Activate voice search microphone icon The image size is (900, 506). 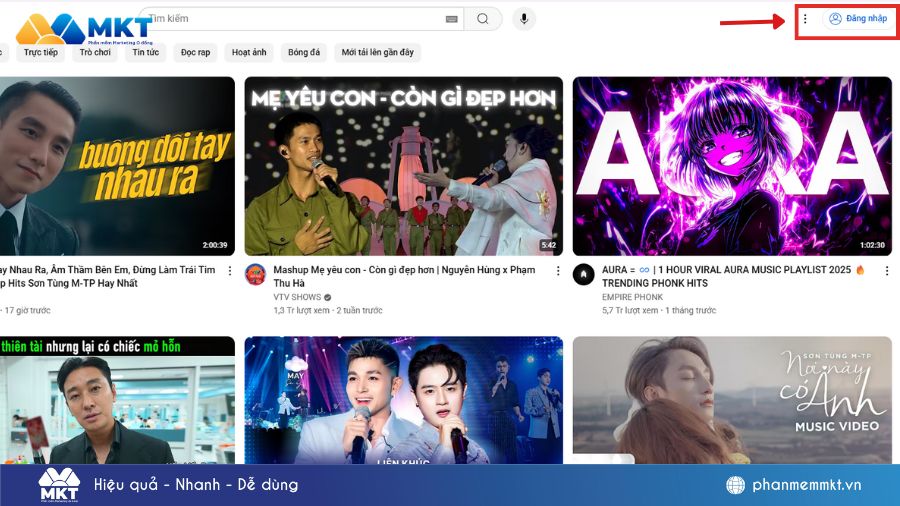point(523,19)
